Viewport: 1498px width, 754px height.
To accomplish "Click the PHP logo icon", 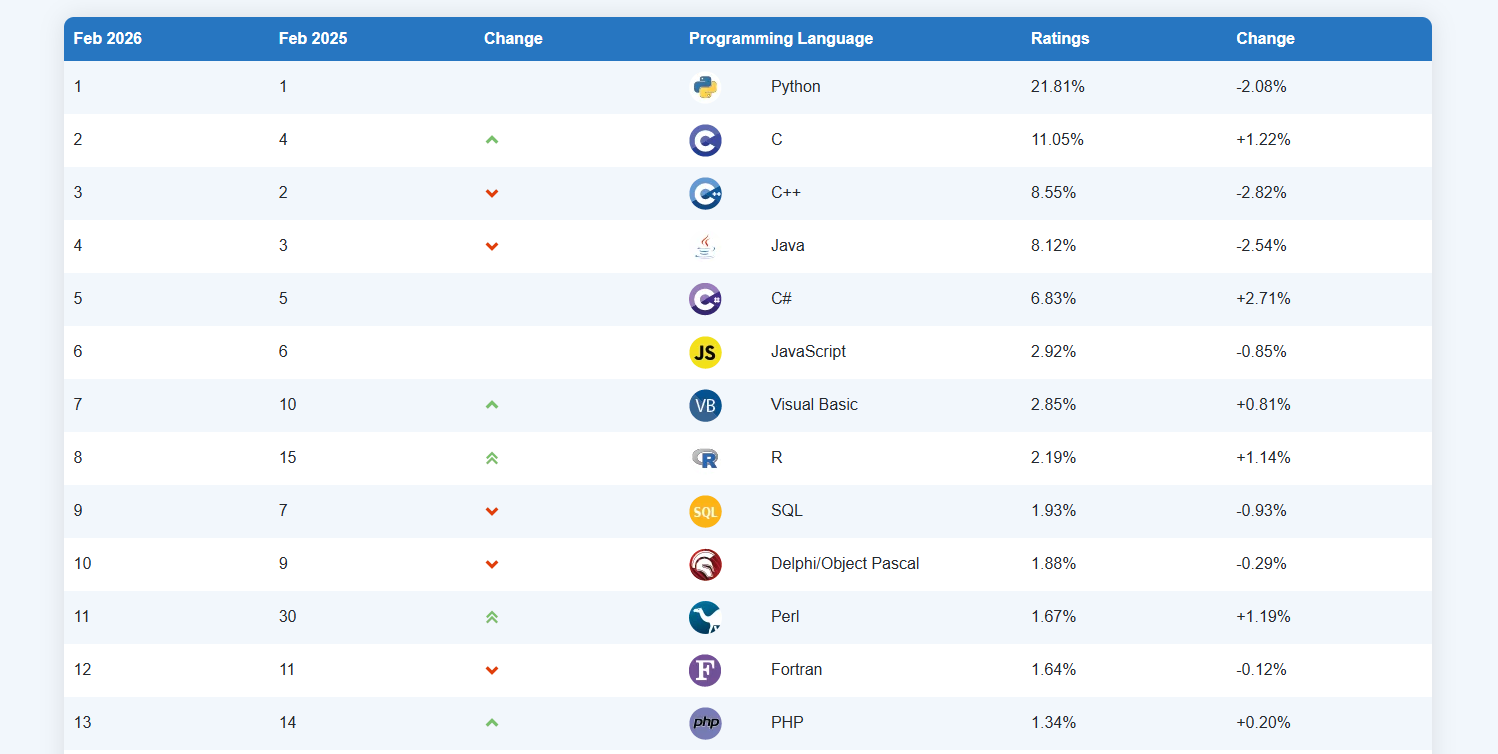I will pyautogui.click(x=705, y=723).
